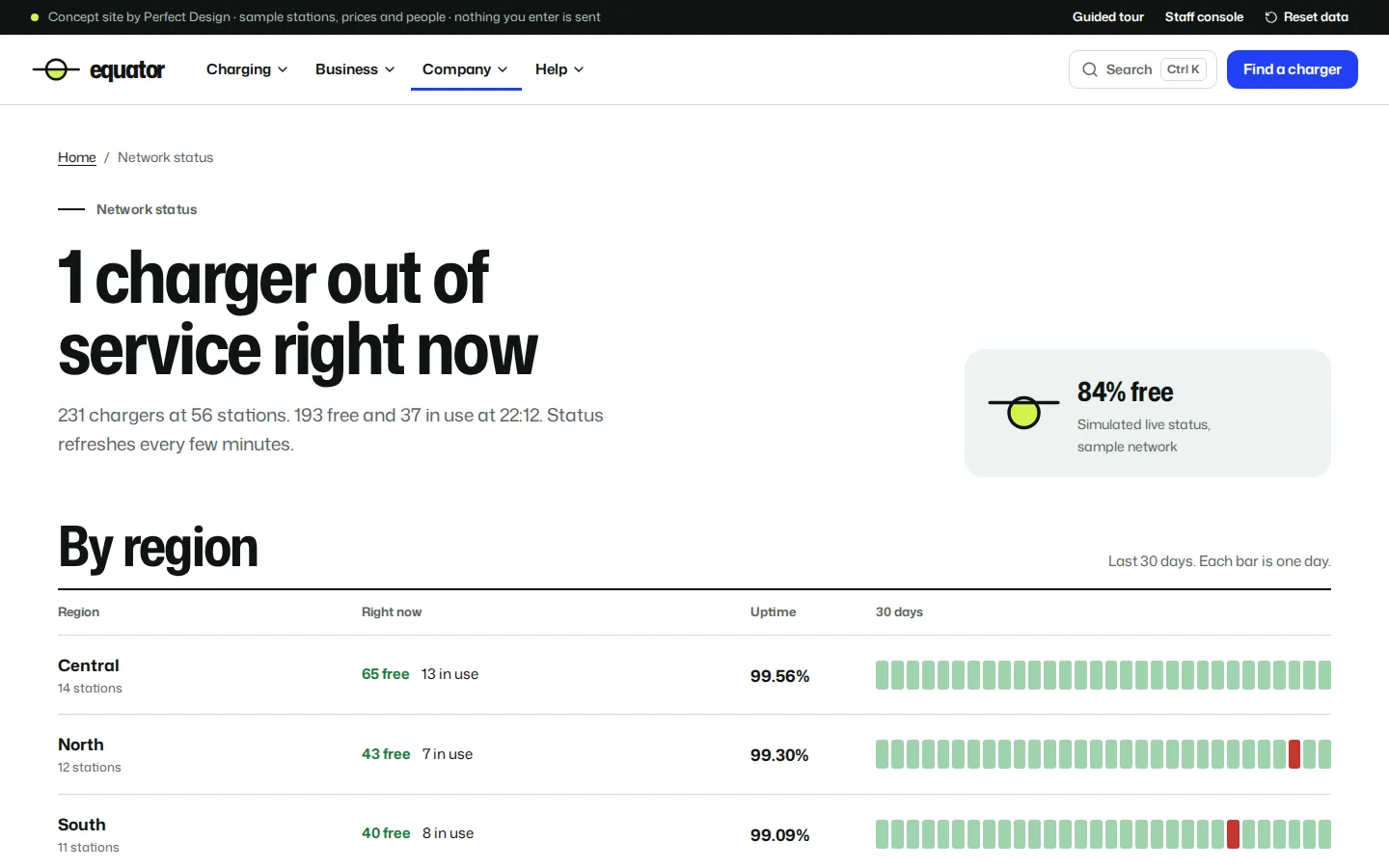Click the 'Right now' column header
The image size is (1389, 868).
tap(392, 612)
